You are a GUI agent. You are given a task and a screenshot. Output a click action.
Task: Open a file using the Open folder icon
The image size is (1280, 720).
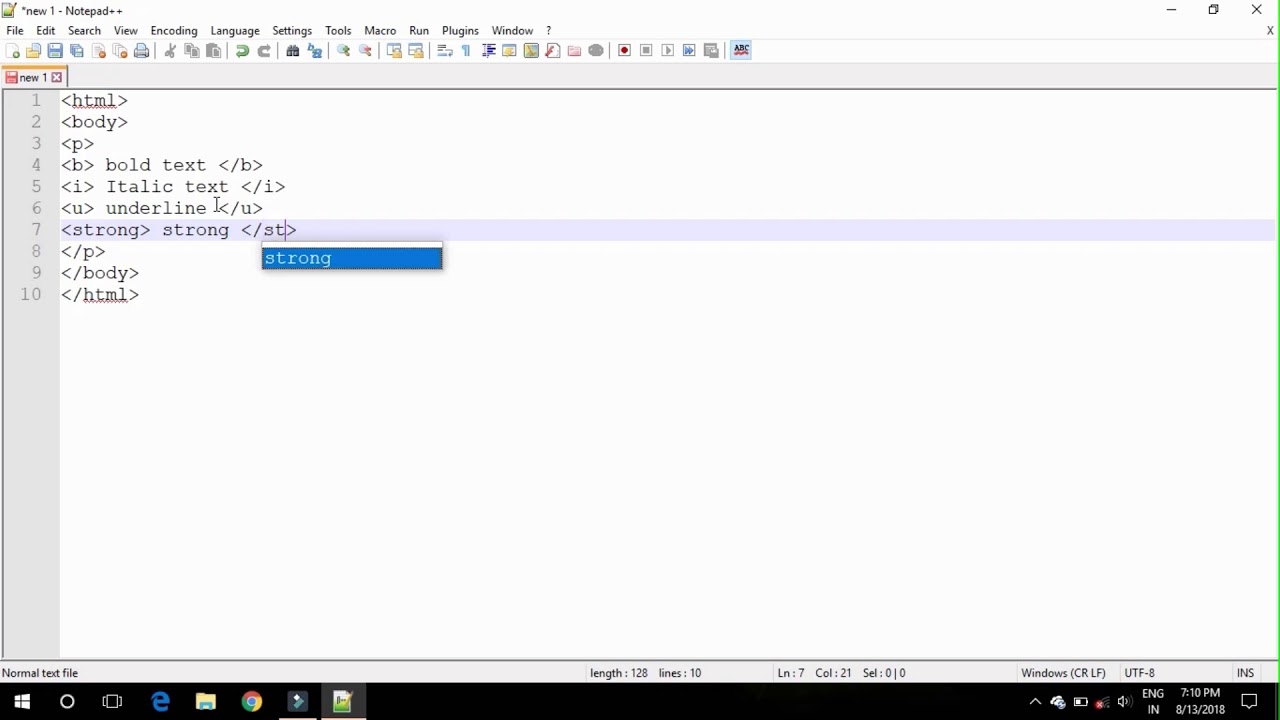point(34,51)
